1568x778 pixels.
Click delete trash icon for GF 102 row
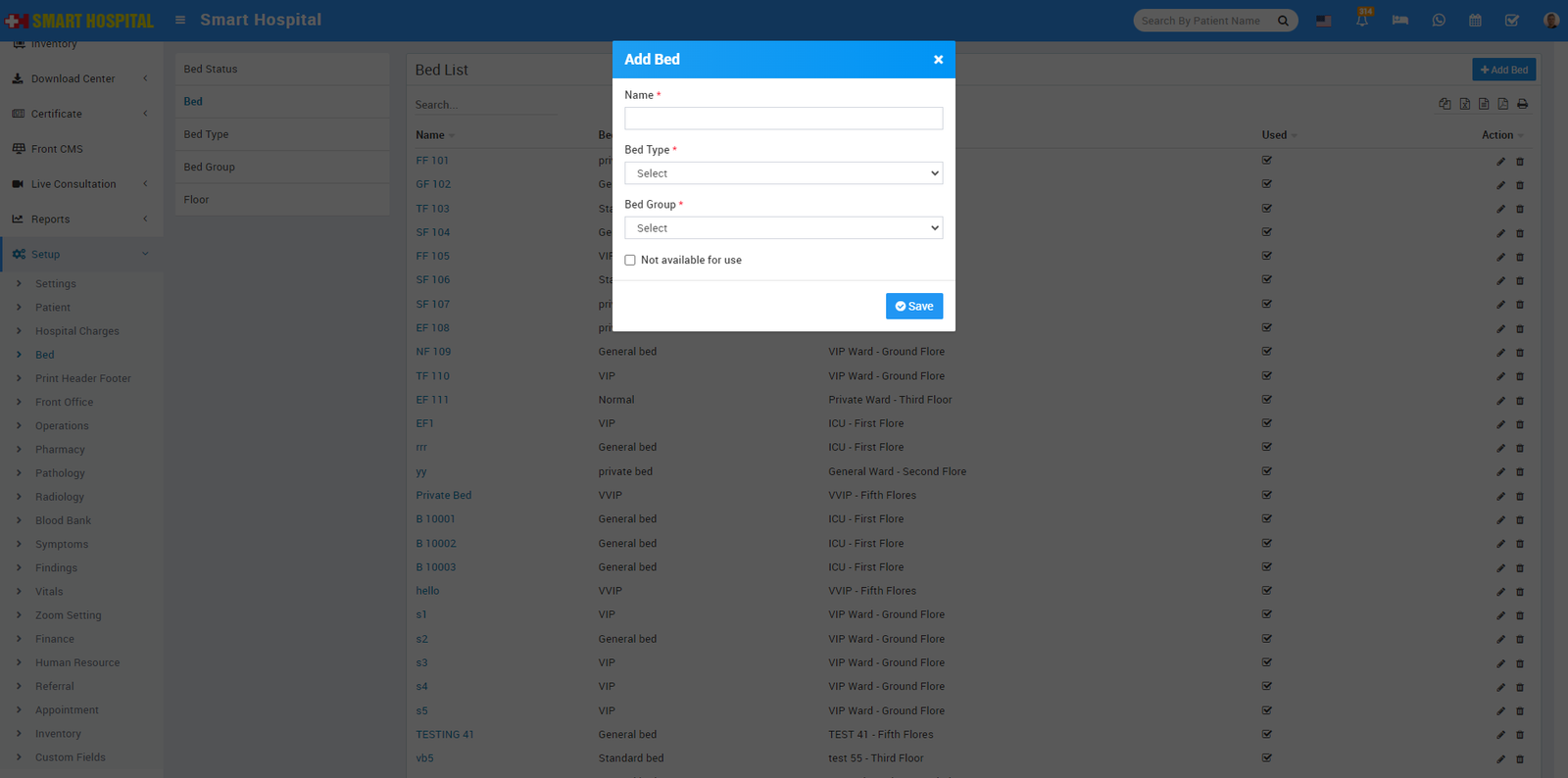(1520, 185)
